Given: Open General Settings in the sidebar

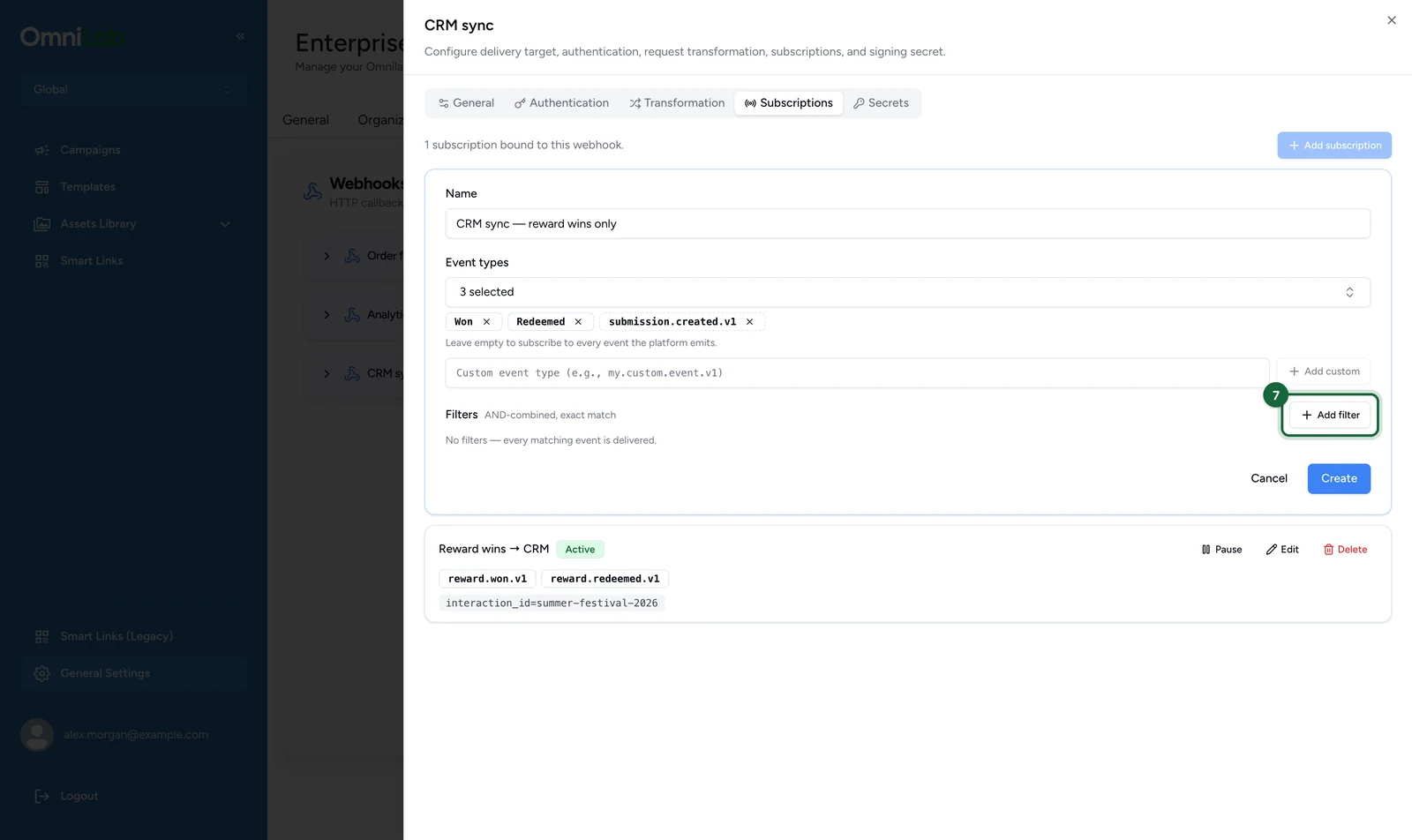Looking at the screenshot, I should pos(133,673).
